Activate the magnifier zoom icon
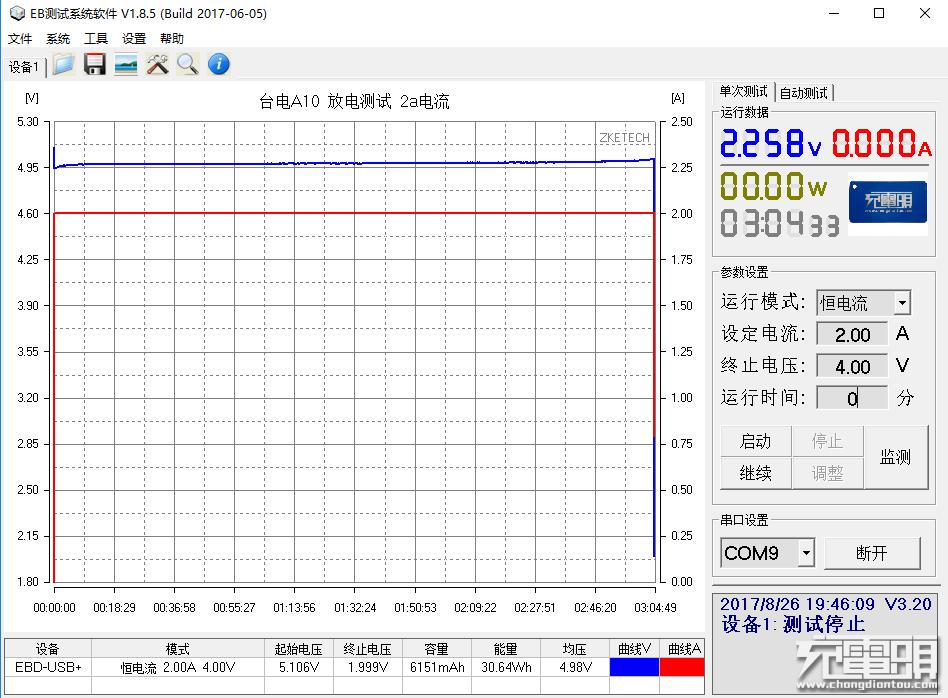The height and width of the screenshot is (698, 948). point(187,64)
